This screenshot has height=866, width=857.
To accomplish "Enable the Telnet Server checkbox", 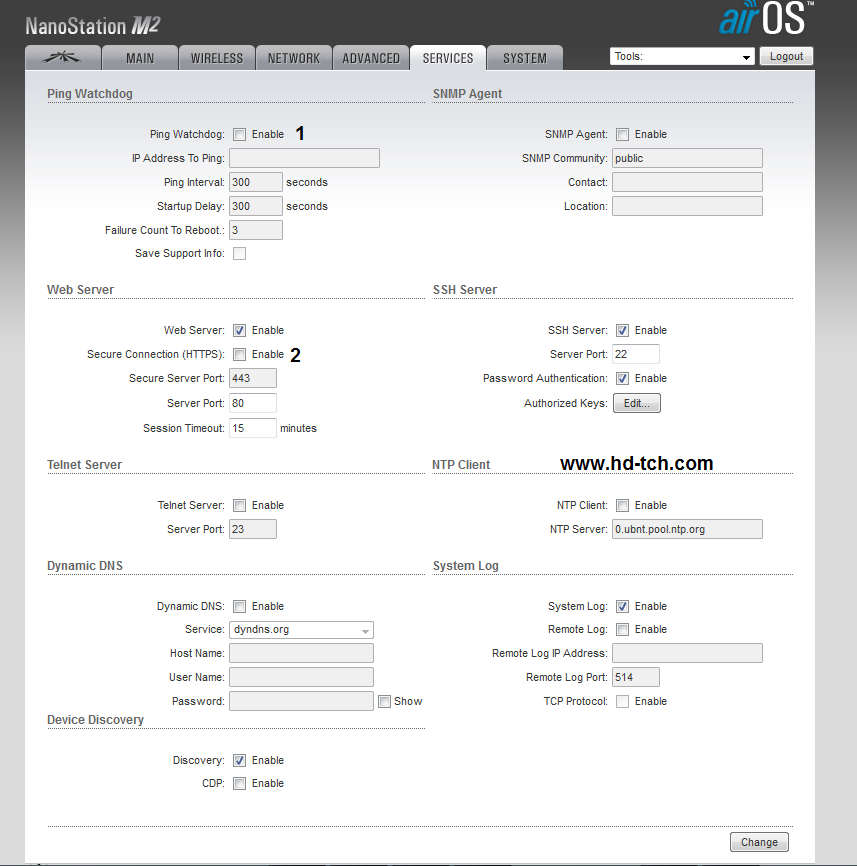I will (x=240, y=505).
